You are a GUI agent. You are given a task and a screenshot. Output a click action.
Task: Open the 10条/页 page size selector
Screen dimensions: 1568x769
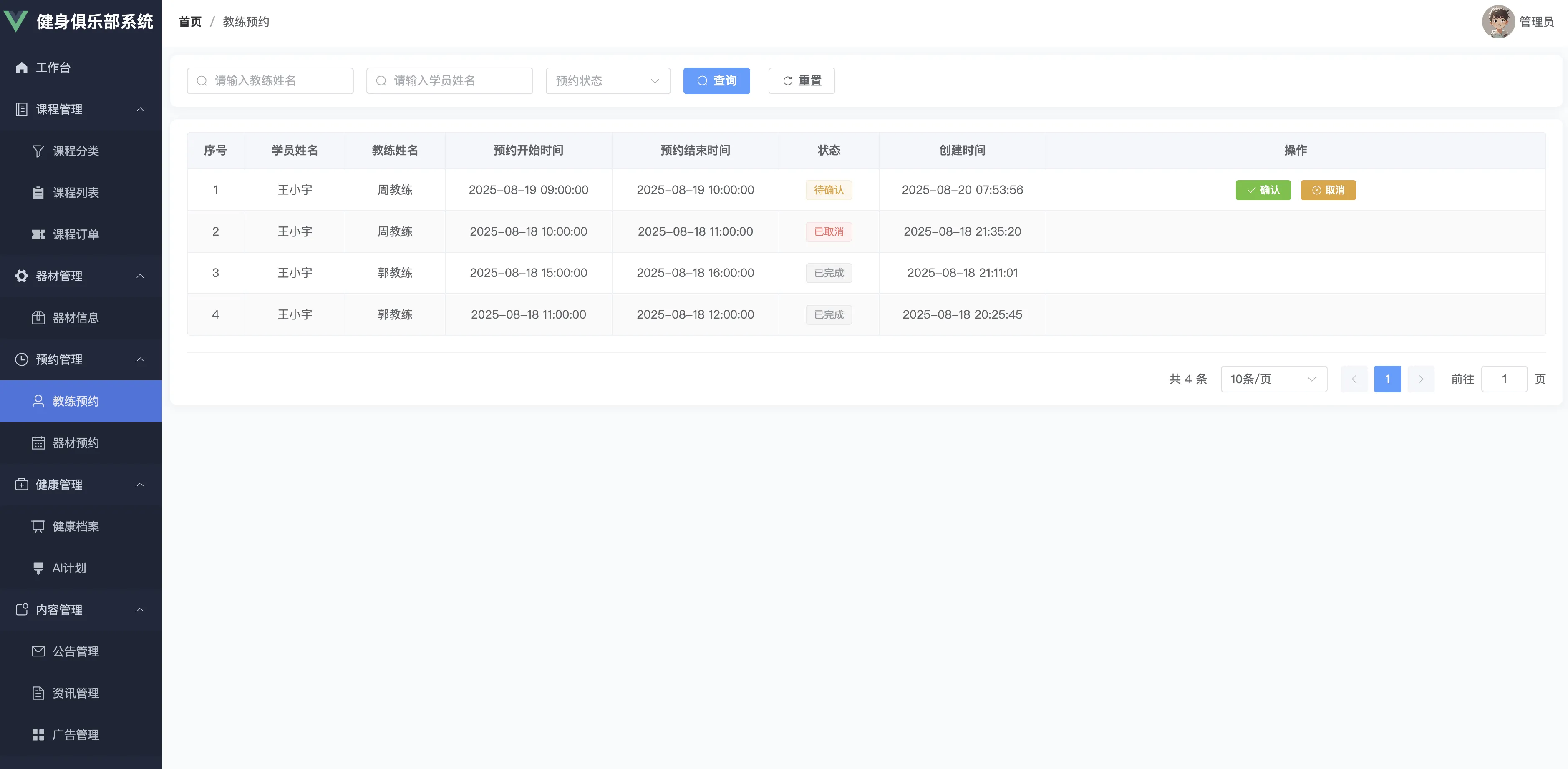click(x=1273, y=379)
